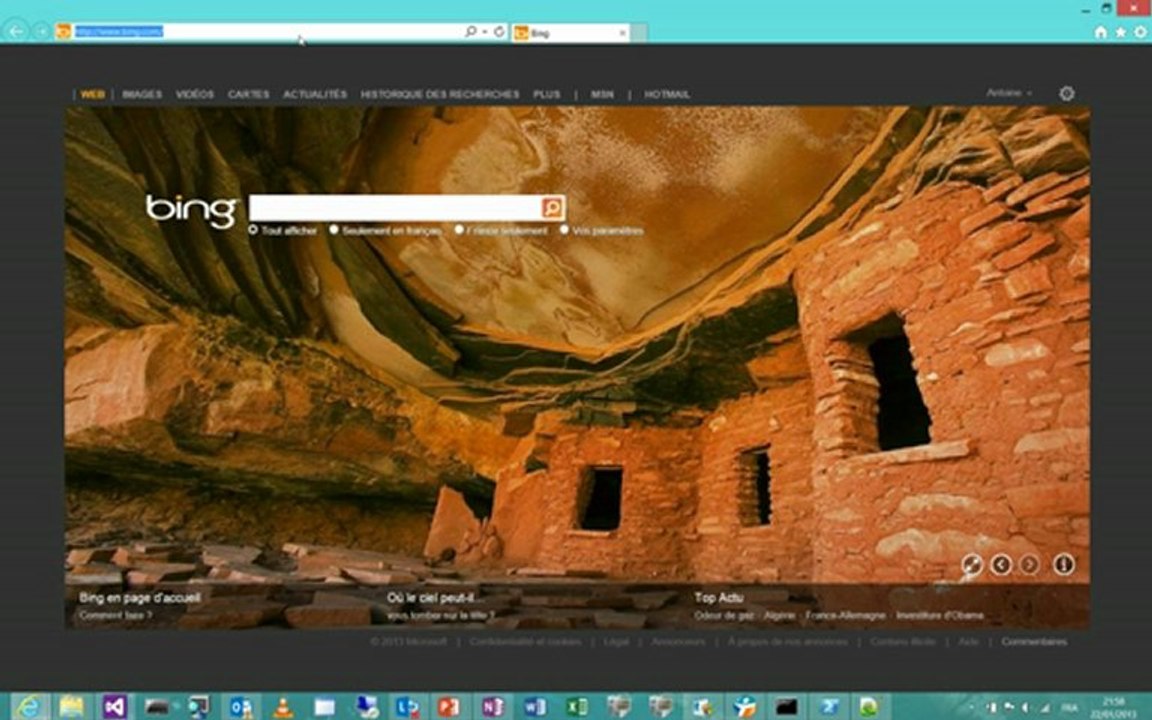Click the Bing favicon in the address bar

point(64,32)
